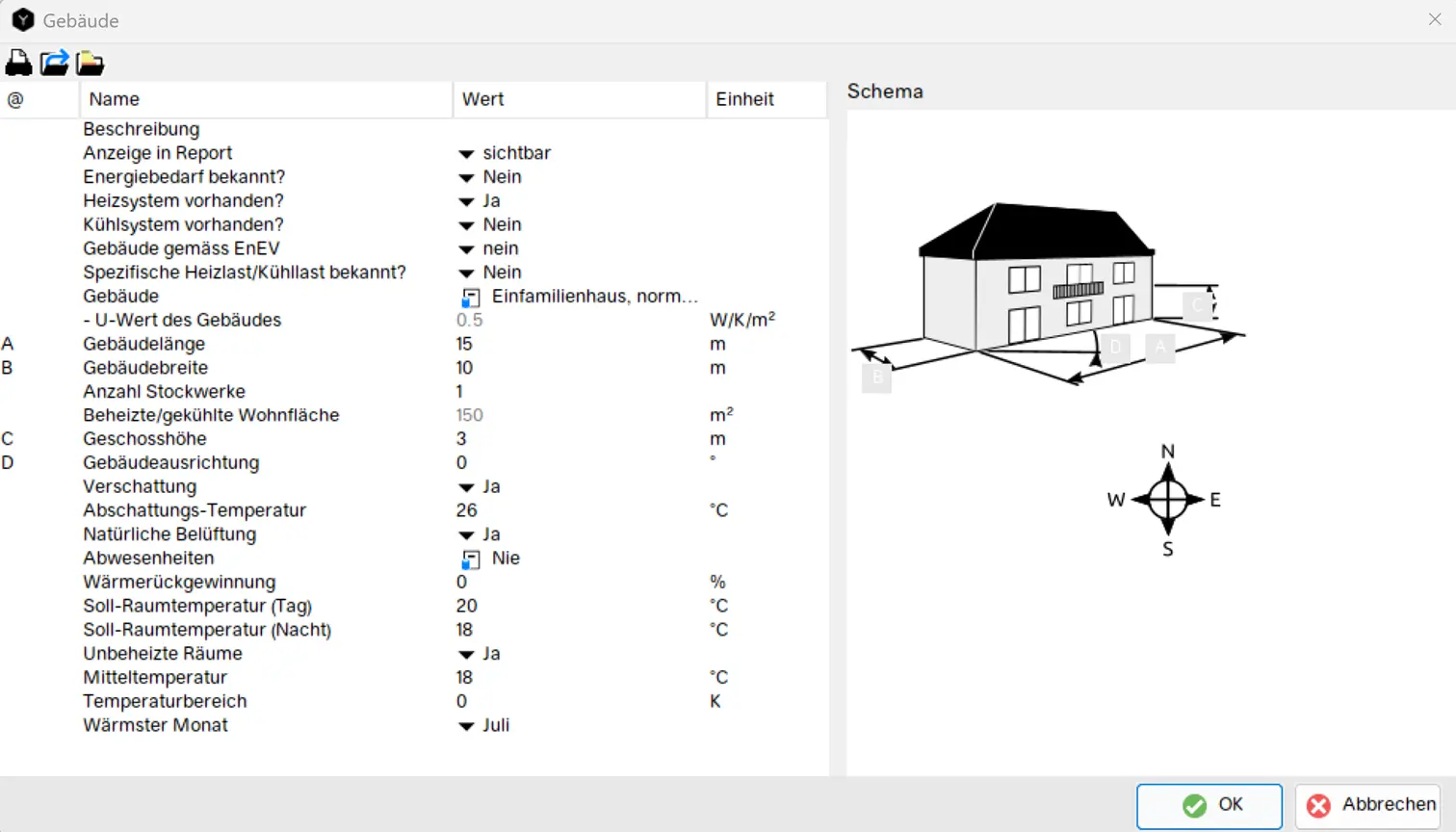Confirm with the OK button
The image size is (1456, 832).
[x=1209, y=805]
